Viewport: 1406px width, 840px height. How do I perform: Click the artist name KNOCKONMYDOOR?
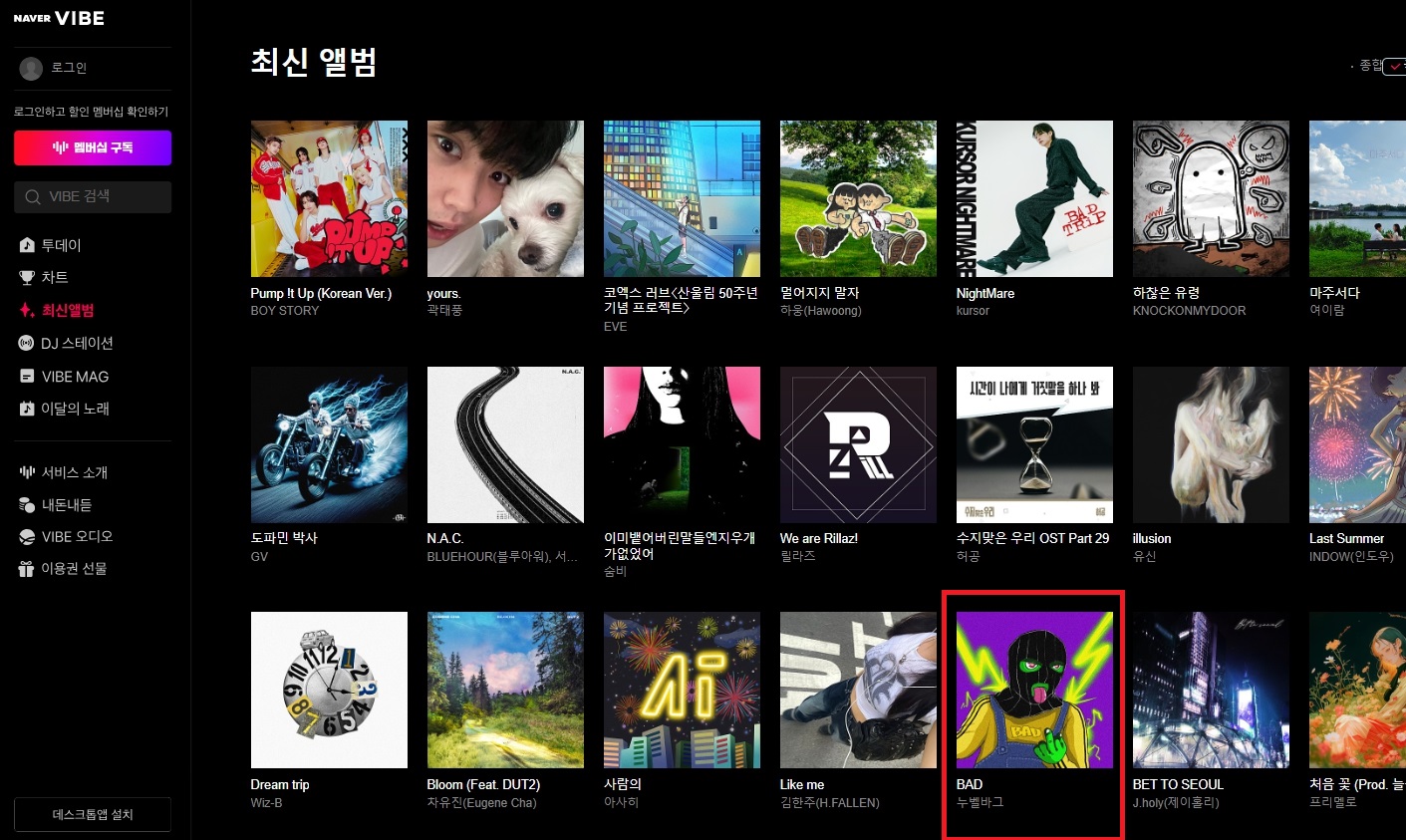[x=1190, y=311]
